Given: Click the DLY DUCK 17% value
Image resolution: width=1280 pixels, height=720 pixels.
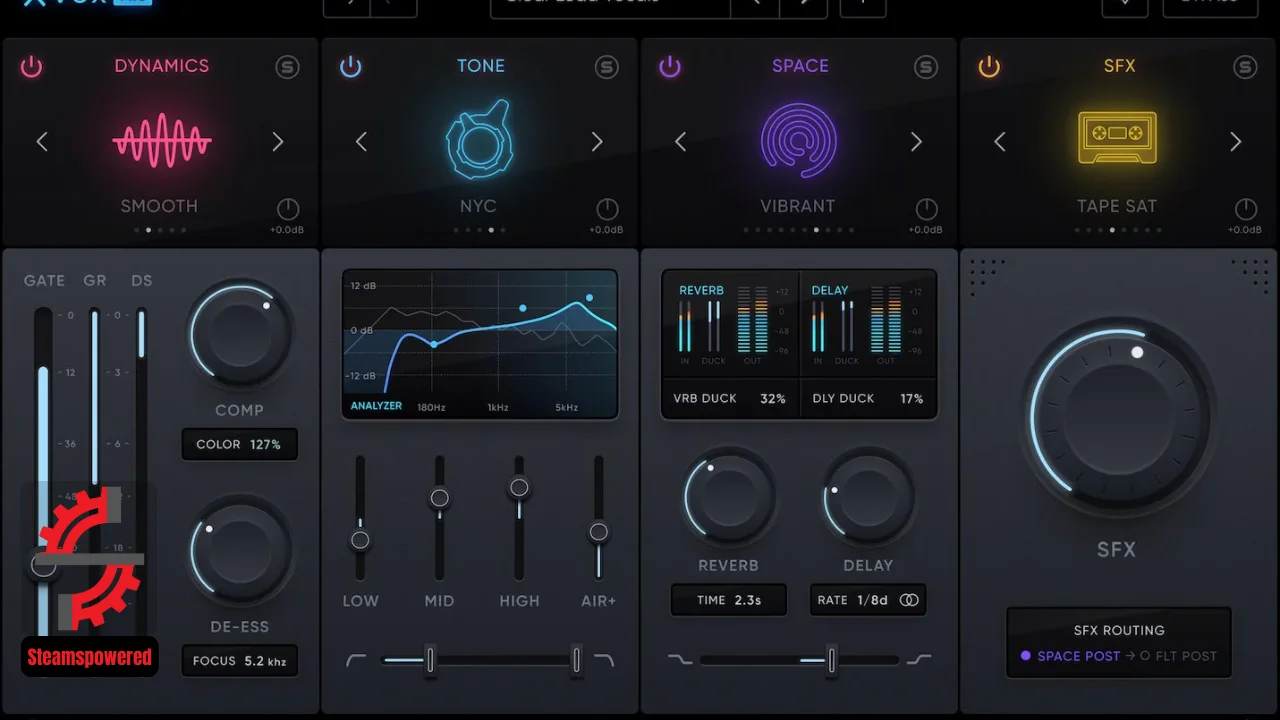Looking at the screenshot, I should coord(911,398).
